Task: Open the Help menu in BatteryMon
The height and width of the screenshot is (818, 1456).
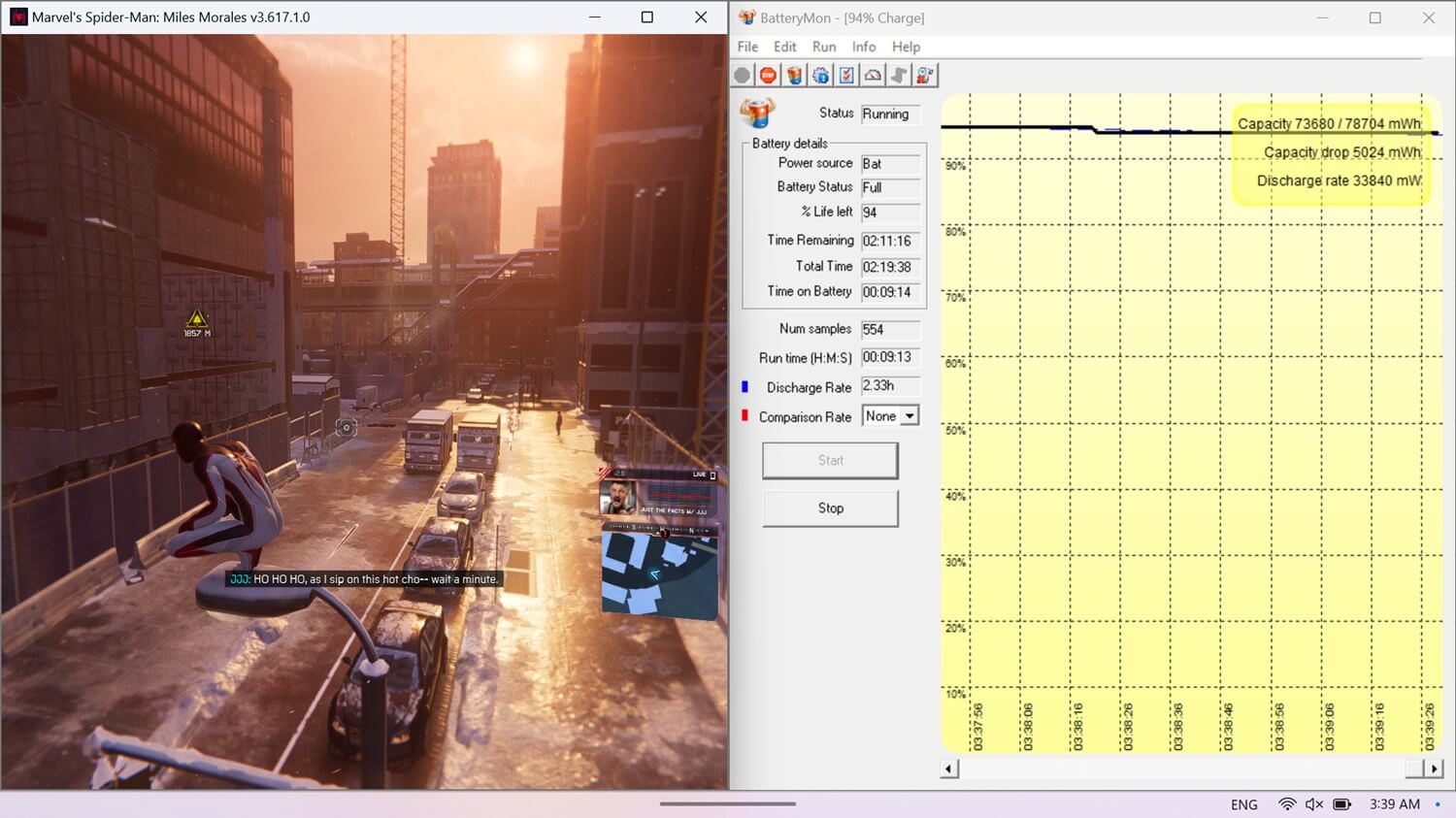Action: tap(906, 47)
